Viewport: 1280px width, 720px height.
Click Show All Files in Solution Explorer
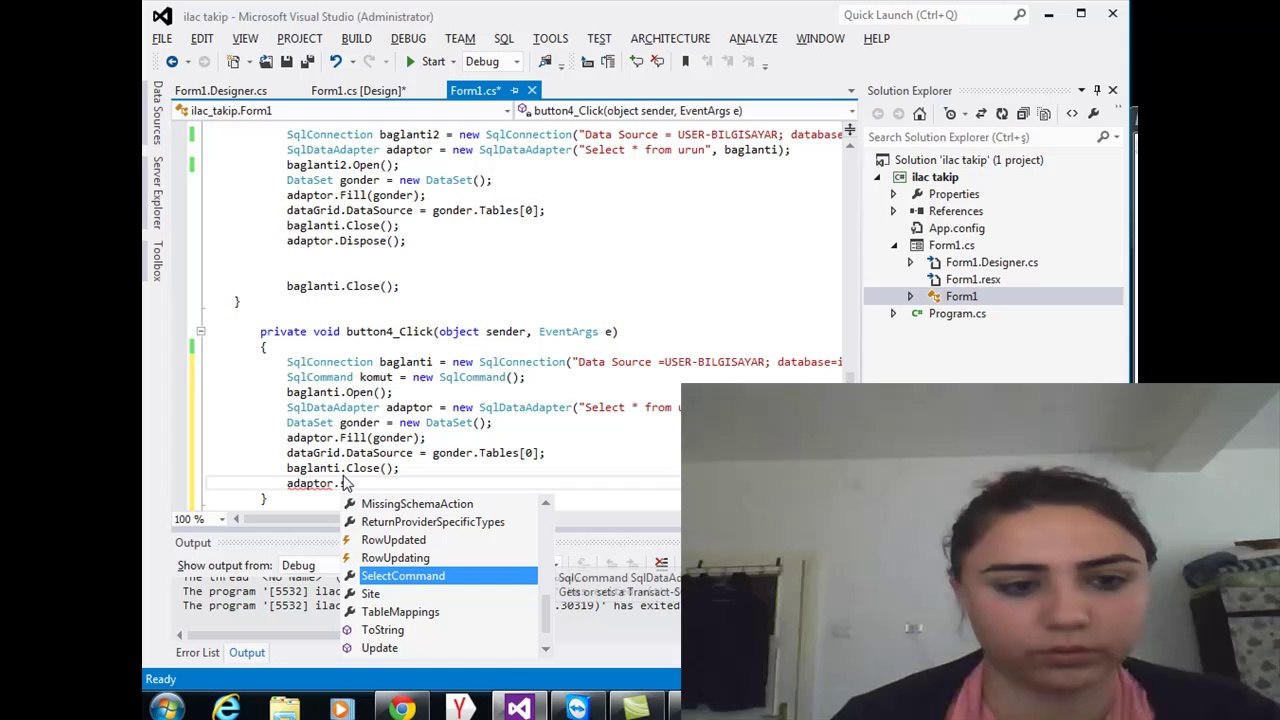(1044, 114)
